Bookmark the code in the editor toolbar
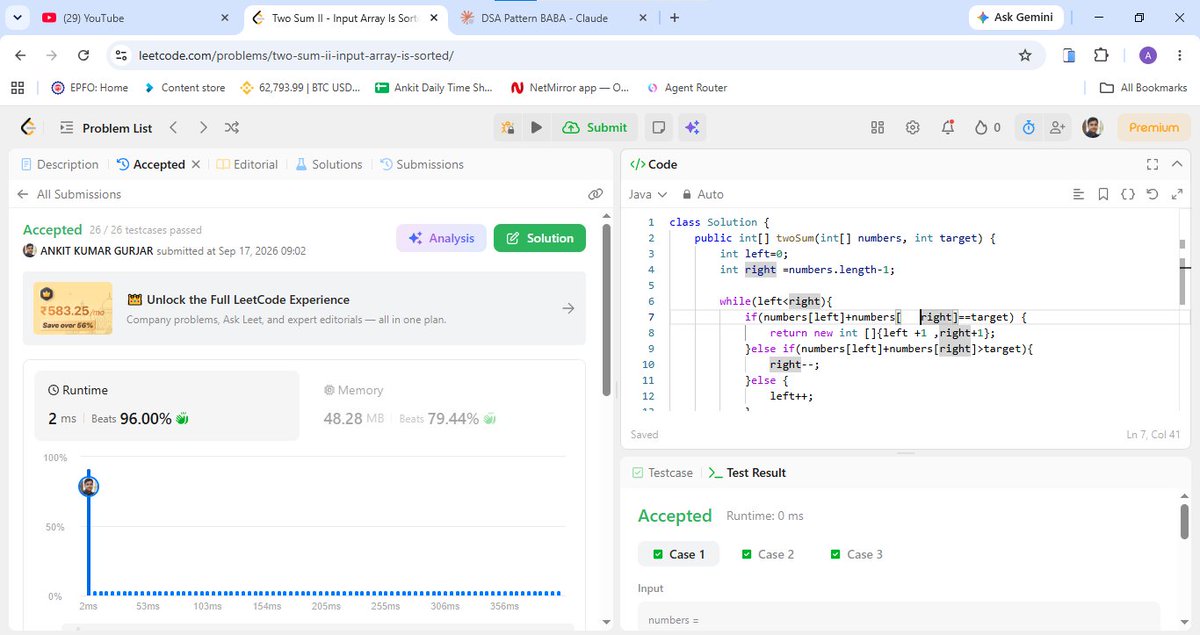 point(1103,194)
